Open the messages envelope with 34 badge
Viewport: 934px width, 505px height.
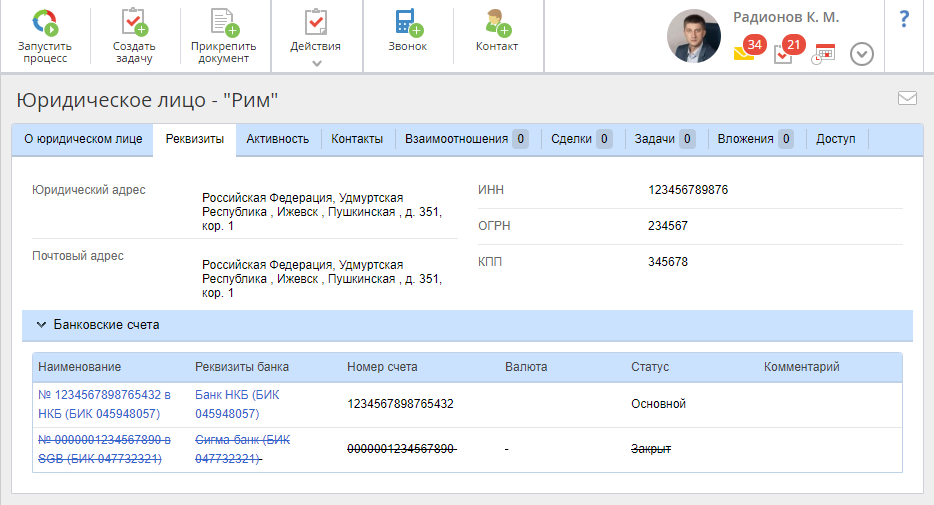(745, 53)
